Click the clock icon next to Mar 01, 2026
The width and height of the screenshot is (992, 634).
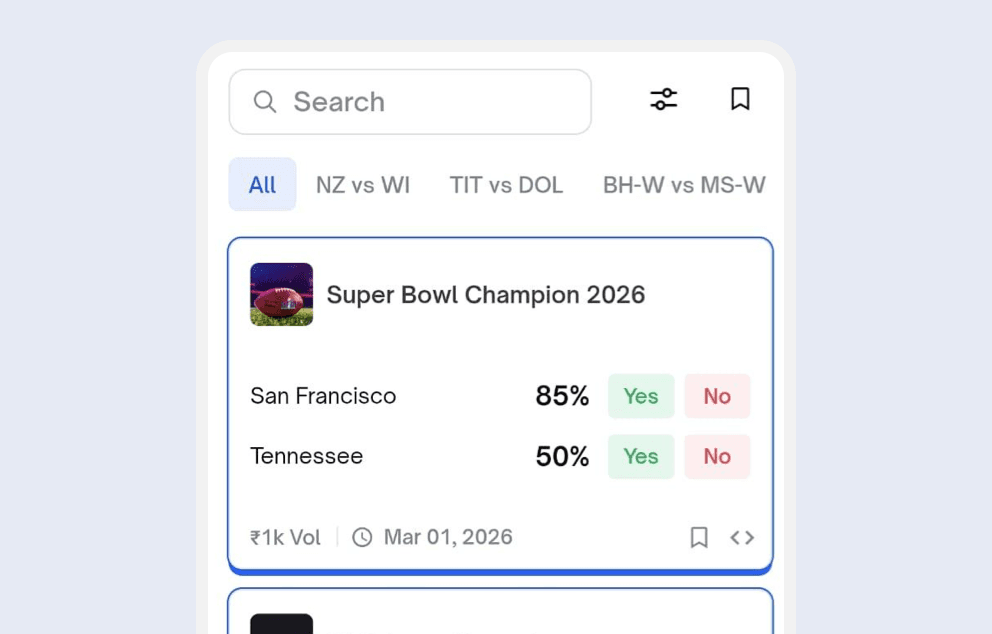(x=361, y=537)
